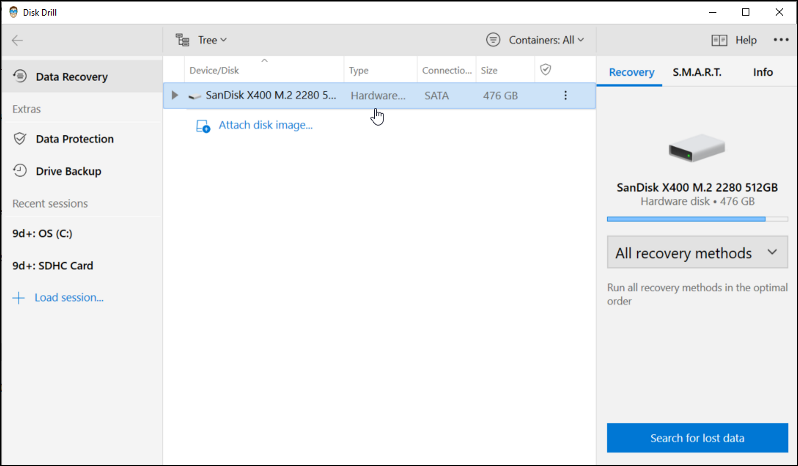Switch to the S.M.A.R.T. tab
Image resolution: width=798 pixels, height=466 pixels.
tap(697, 72)
